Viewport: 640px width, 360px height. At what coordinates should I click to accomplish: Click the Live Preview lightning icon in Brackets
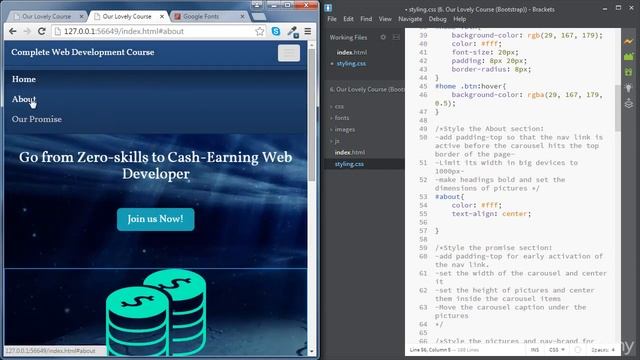[x=629, y=41]
